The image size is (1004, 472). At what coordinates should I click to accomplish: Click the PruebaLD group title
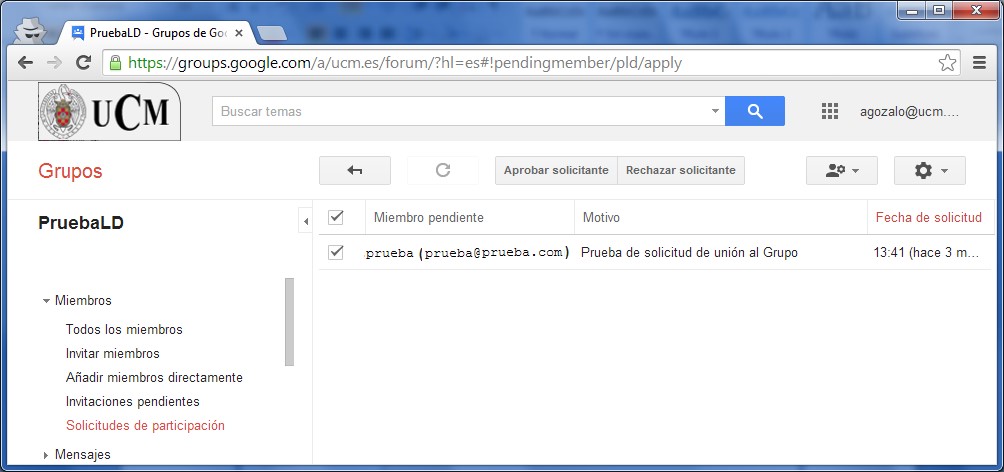point(81,223)
